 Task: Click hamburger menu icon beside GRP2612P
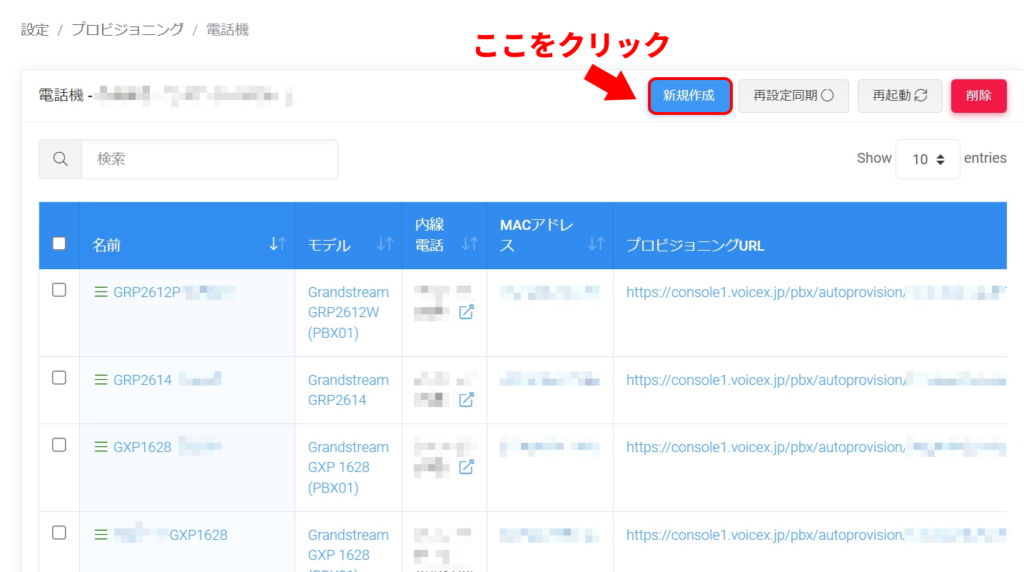point(100,292)
